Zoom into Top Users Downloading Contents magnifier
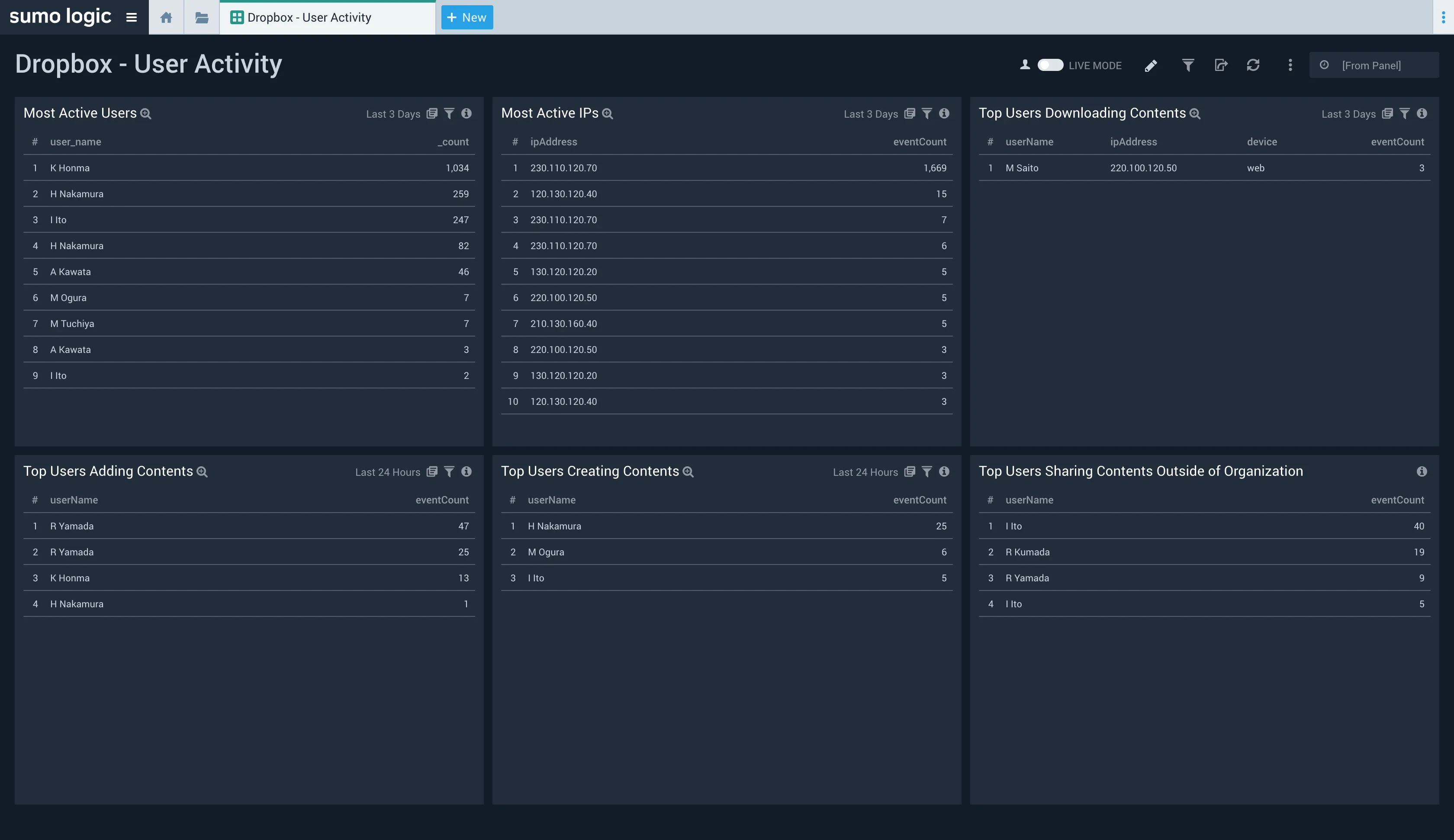Screen dimensions: 1454x840 point(1195,114)
